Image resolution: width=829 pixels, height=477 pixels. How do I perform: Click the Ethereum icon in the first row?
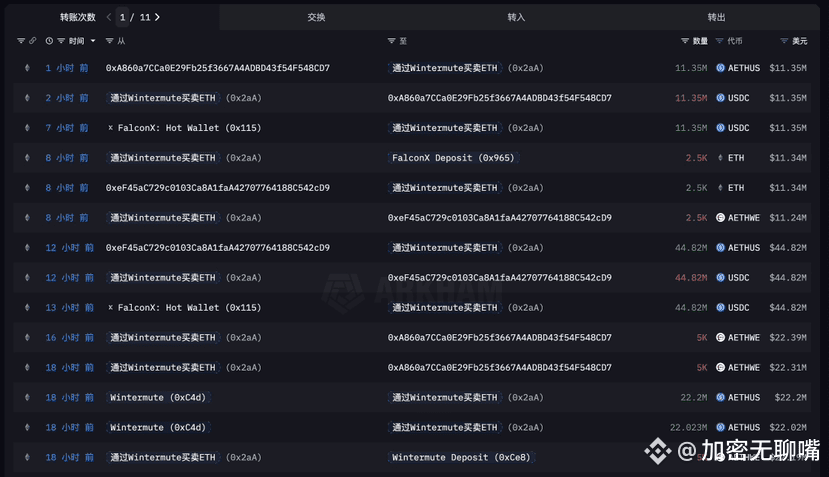coord(27,68)
